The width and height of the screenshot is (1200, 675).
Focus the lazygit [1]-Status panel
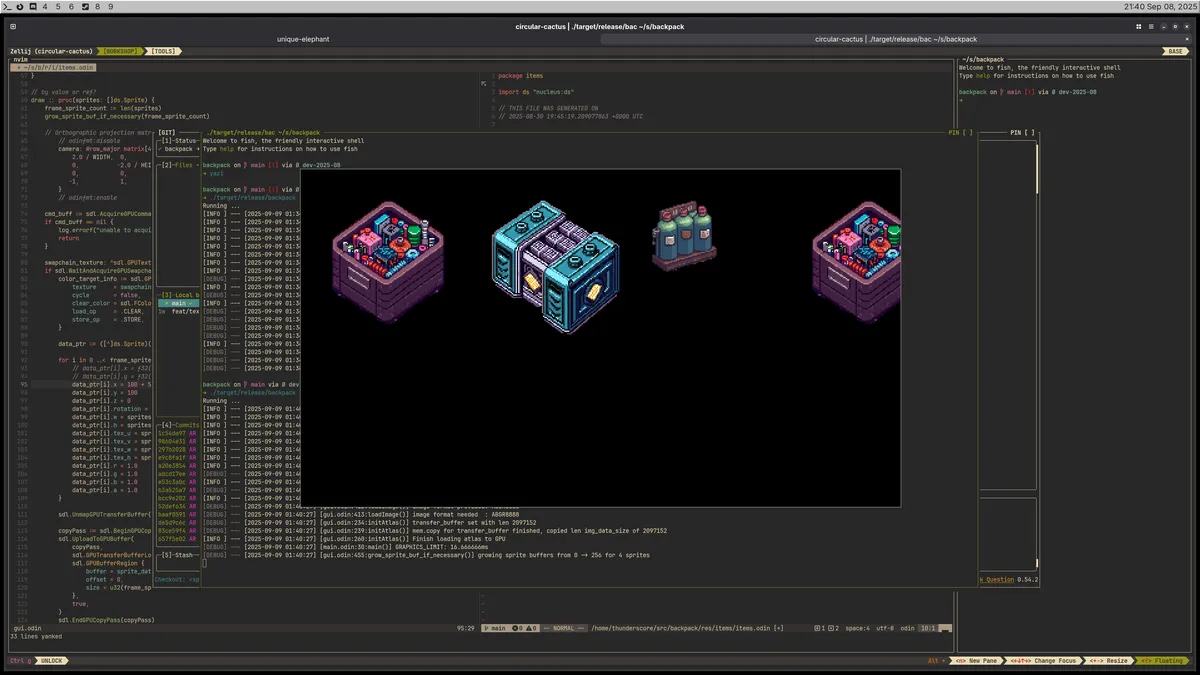180,140
